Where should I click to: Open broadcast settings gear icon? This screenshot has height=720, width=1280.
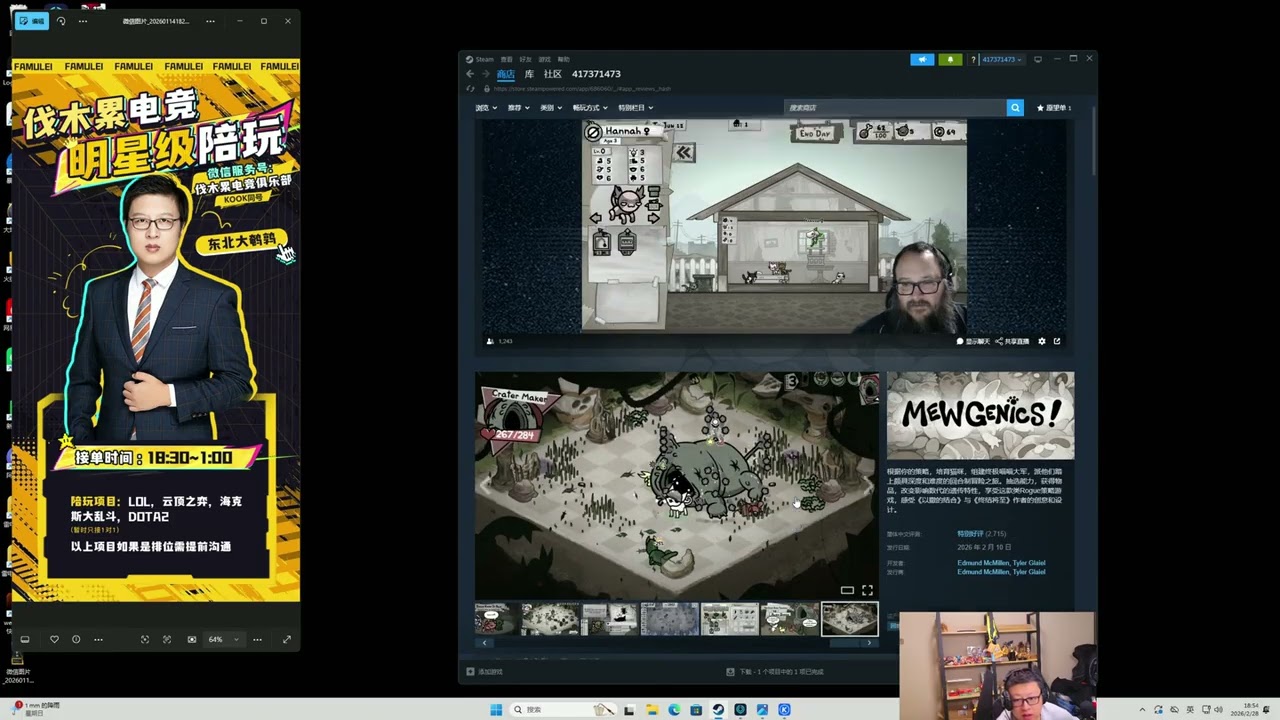pos(1042,341)
